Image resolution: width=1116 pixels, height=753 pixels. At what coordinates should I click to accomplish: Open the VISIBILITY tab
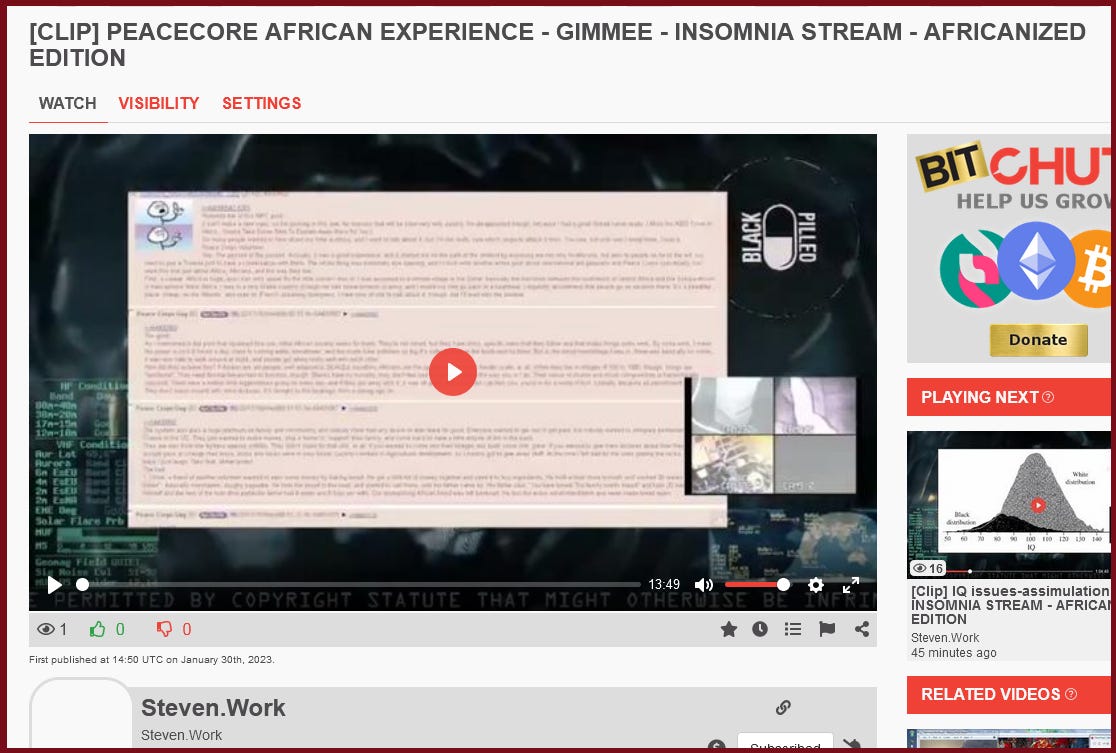click(x=159, y=103)
